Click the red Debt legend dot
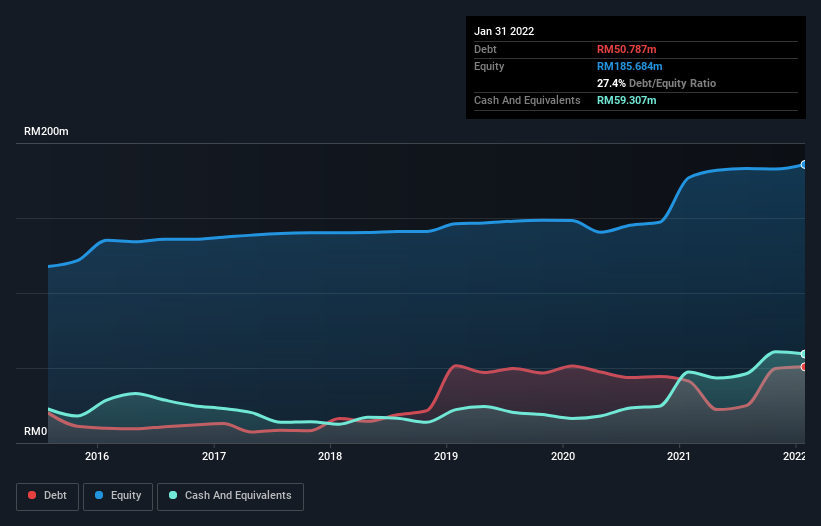This screenshot has height=526, width=821. pyautogui.click(x=32, y=495)
